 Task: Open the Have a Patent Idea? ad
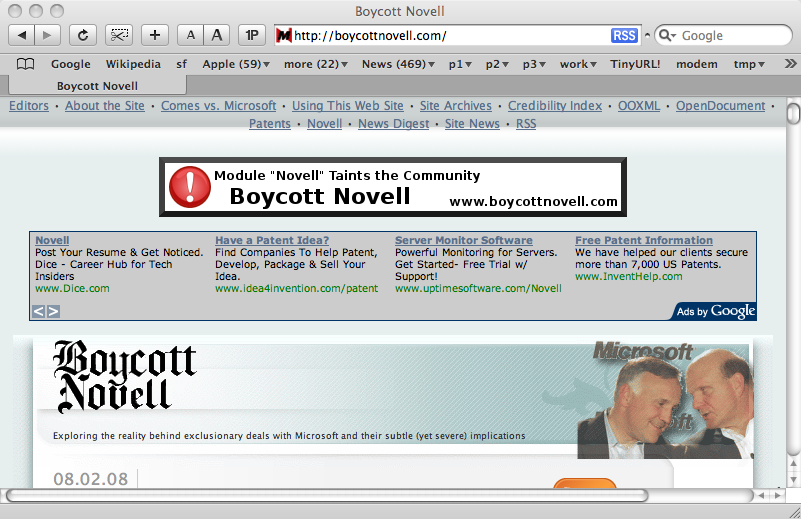(x=272, y=240)
